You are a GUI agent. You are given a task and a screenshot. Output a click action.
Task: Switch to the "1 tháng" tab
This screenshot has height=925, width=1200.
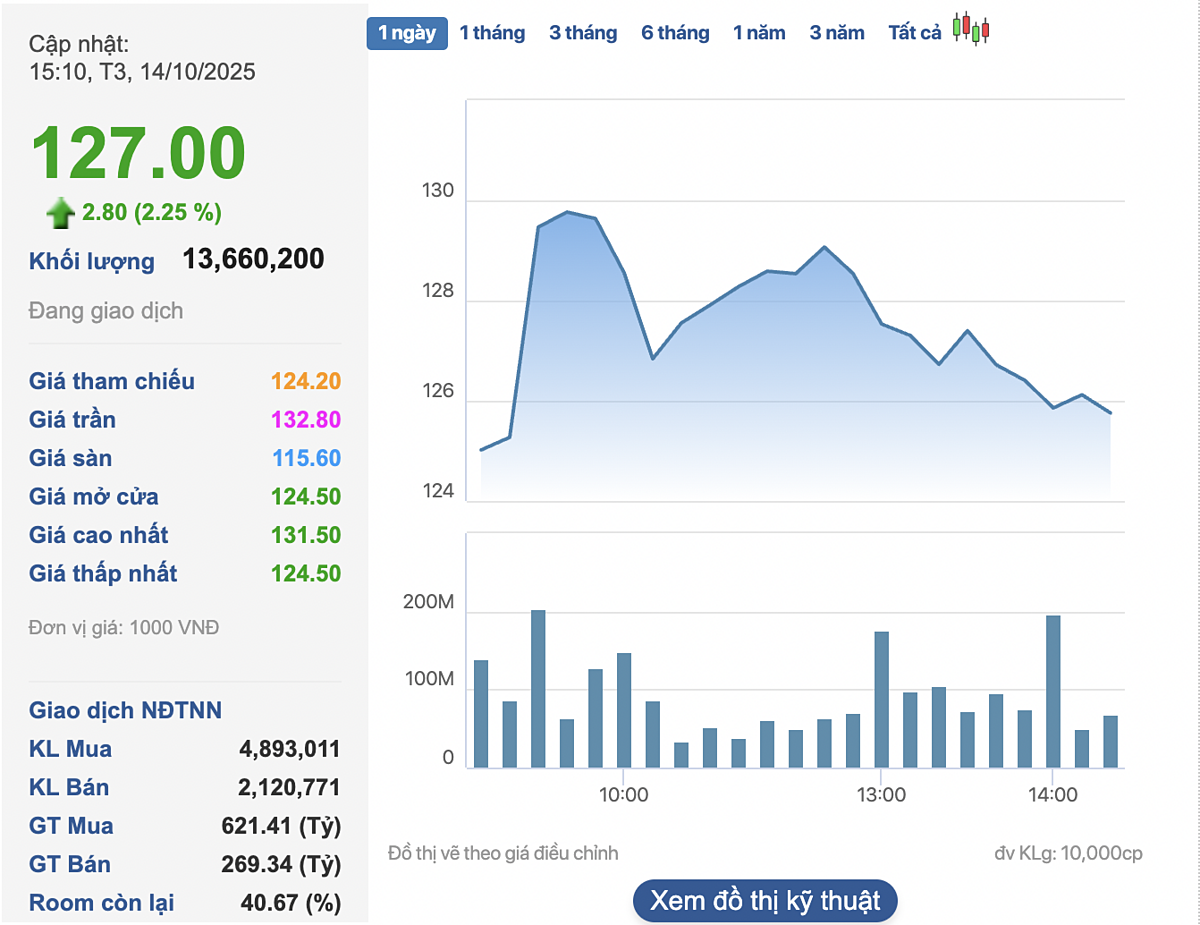(x=492, y=33)
